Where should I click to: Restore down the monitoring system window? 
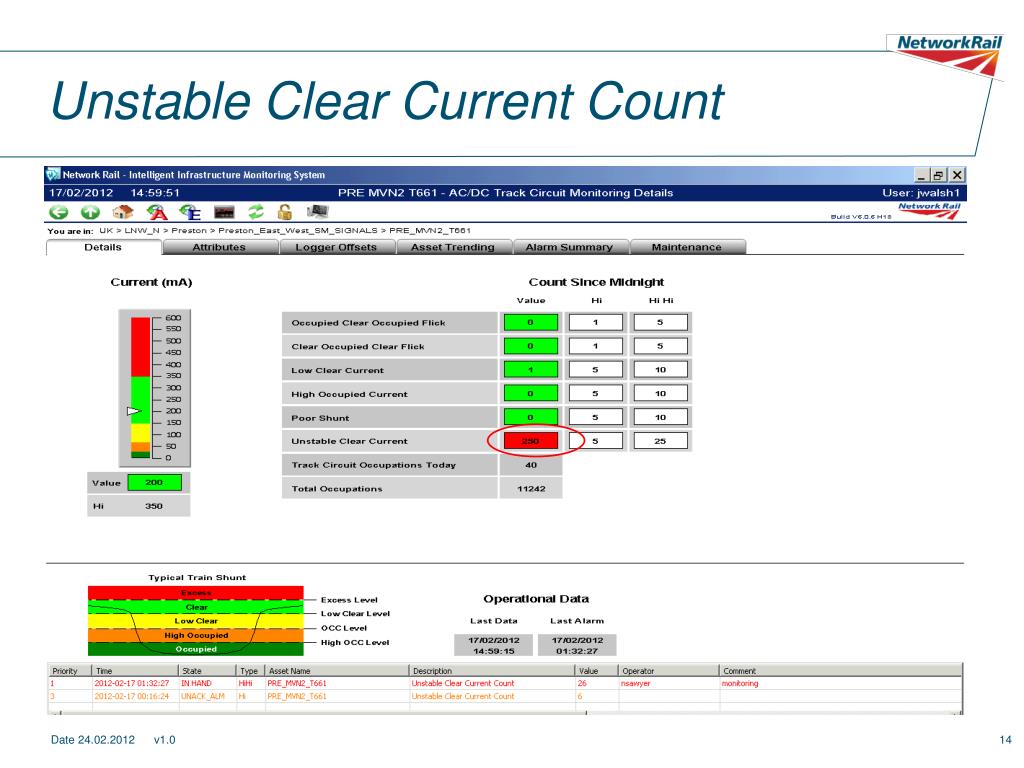click(938, 175)
